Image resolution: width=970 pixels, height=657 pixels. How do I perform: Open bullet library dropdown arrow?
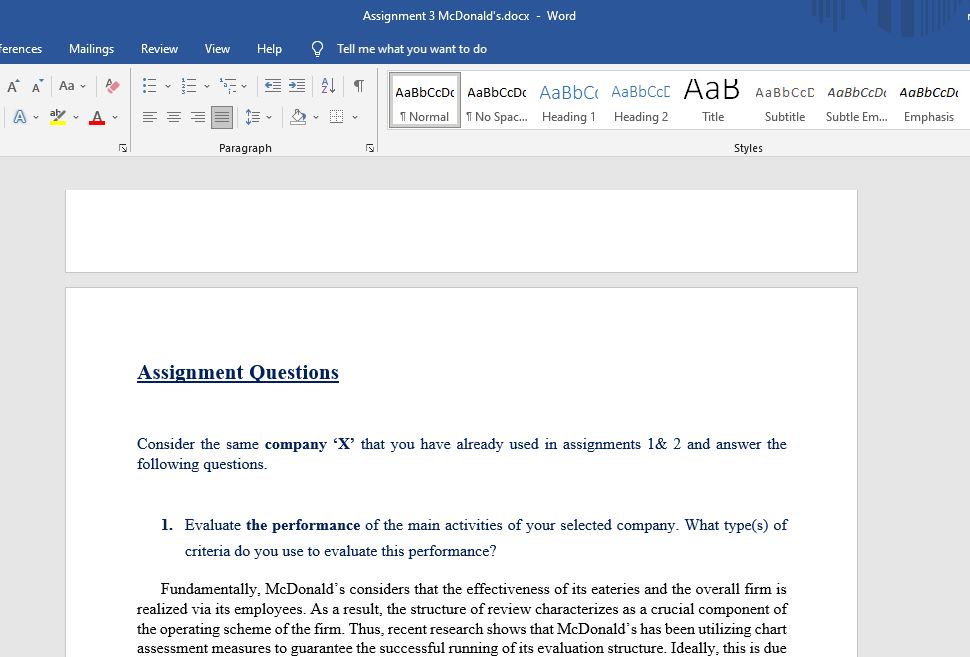coord(168,86)
